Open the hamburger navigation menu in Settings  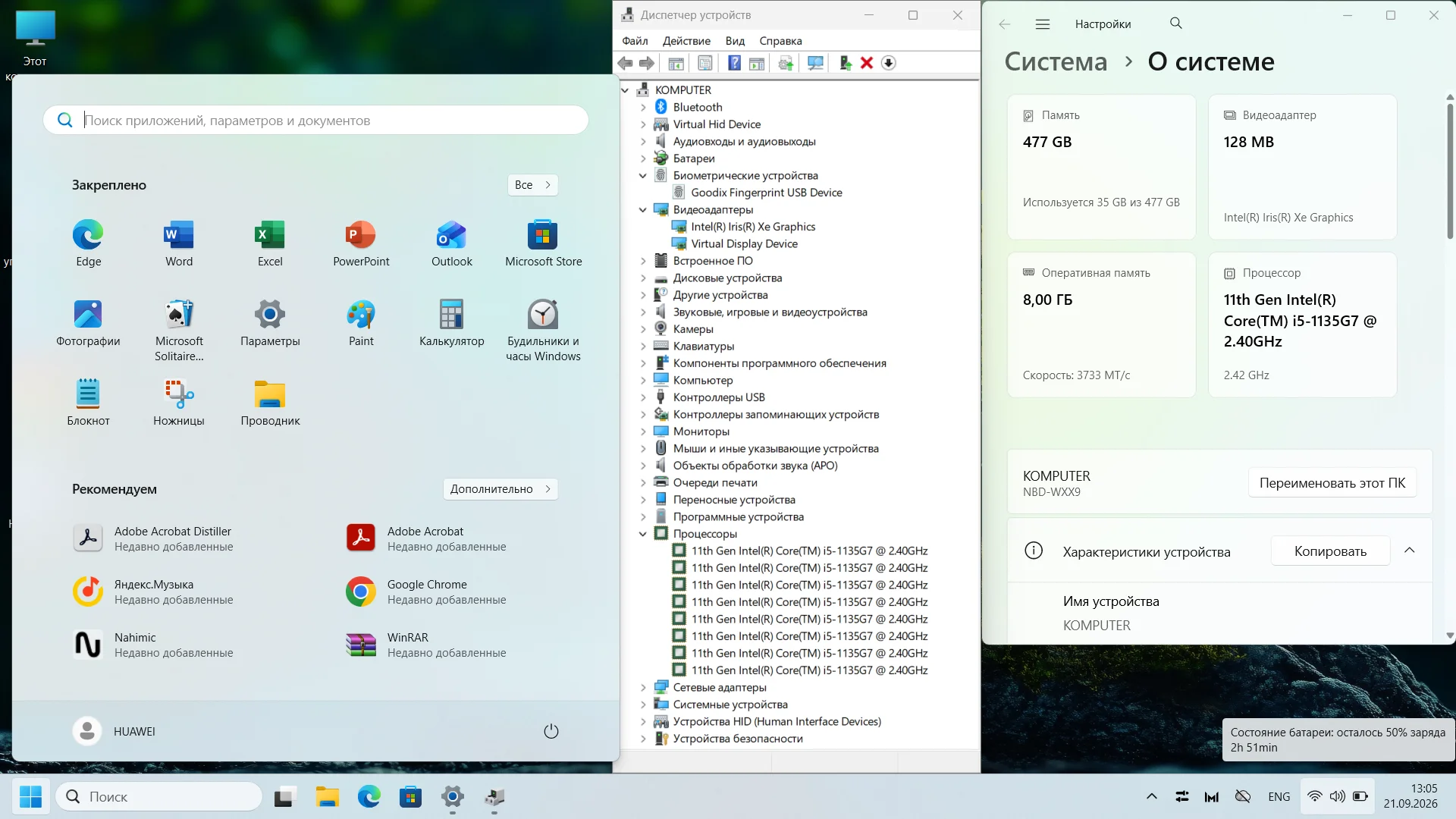click(1043, 24)
